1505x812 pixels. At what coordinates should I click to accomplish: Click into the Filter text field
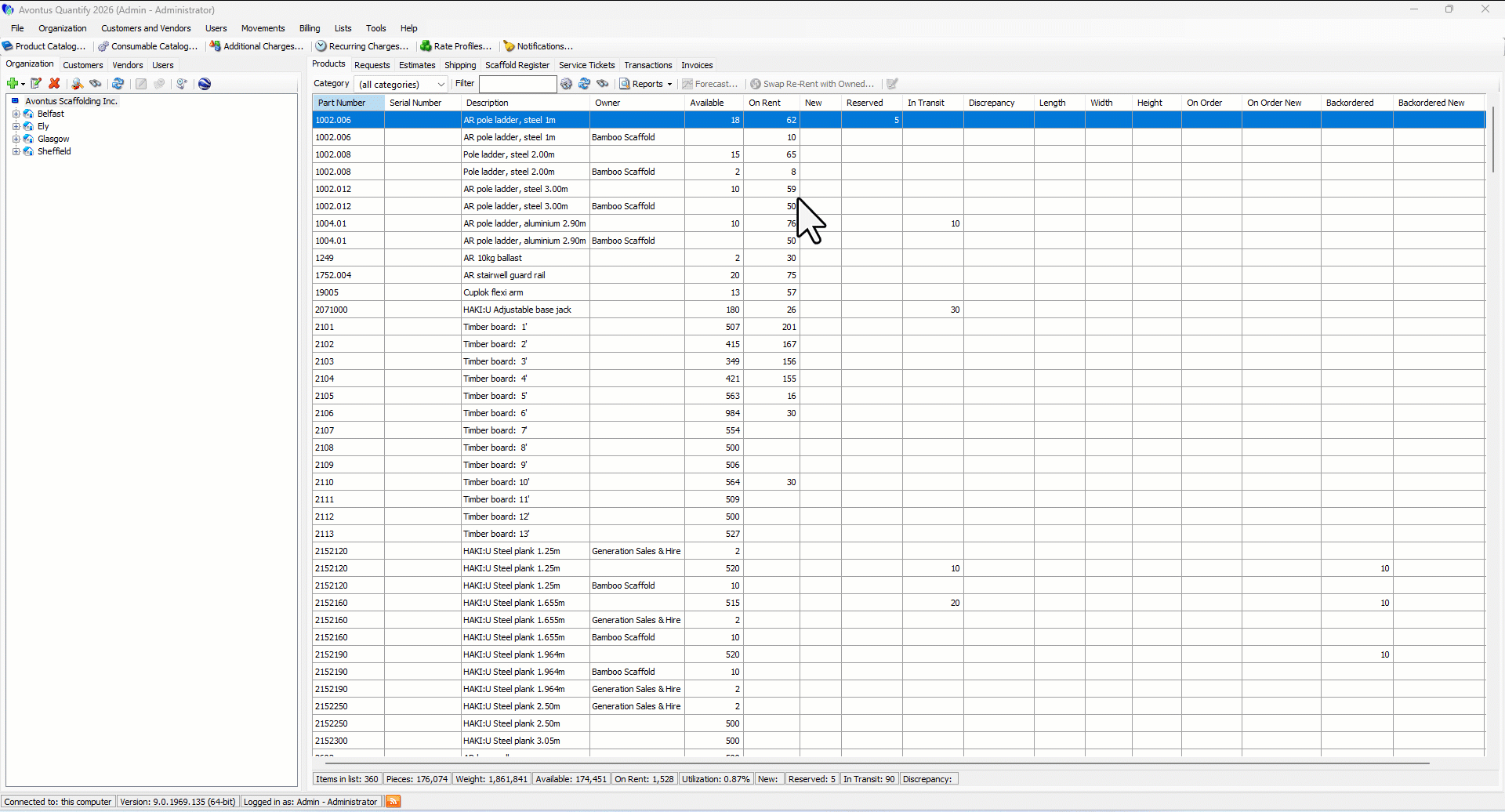click(518, 84)
